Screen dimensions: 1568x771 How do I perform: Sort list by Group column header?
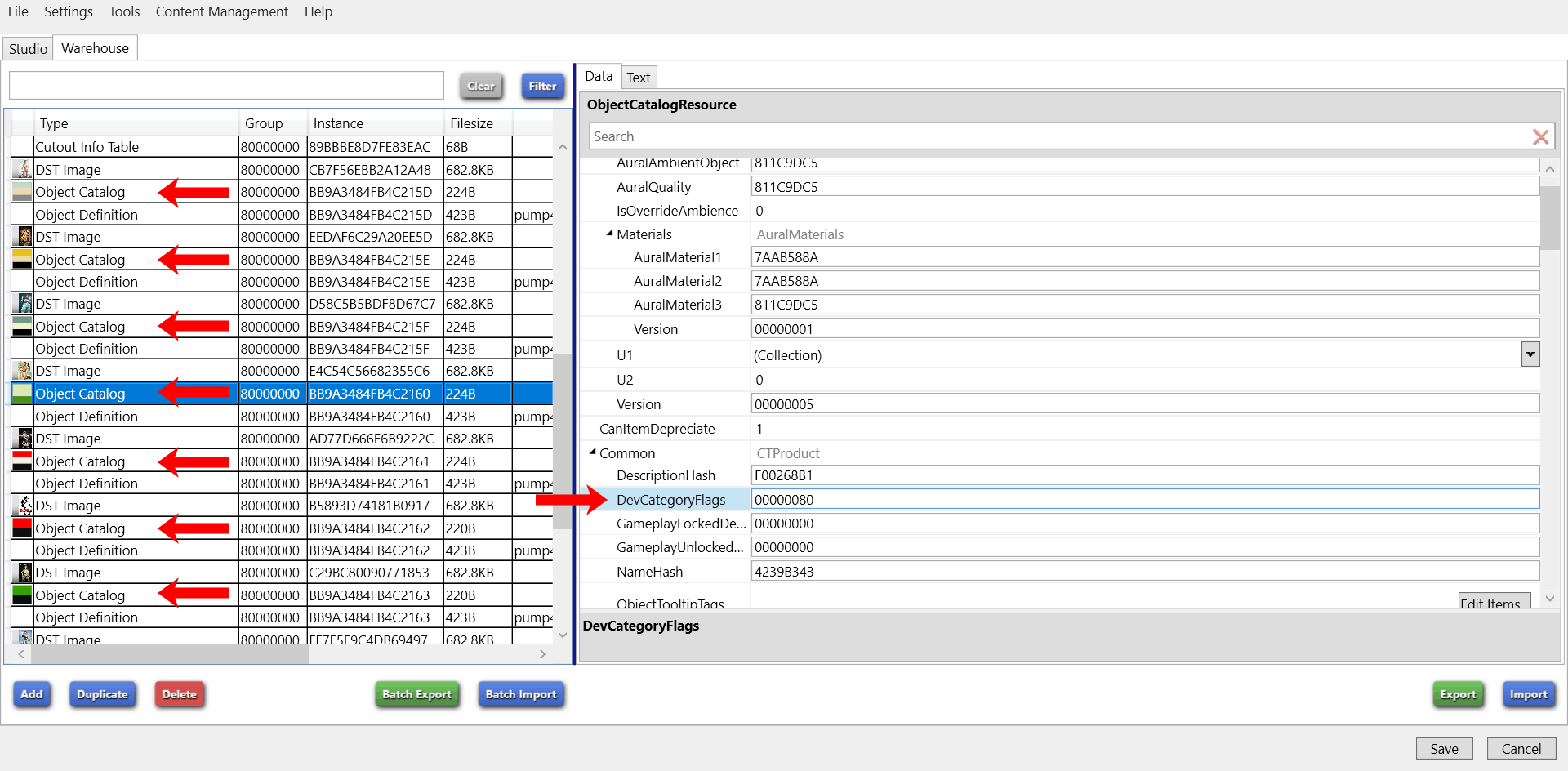273,123
